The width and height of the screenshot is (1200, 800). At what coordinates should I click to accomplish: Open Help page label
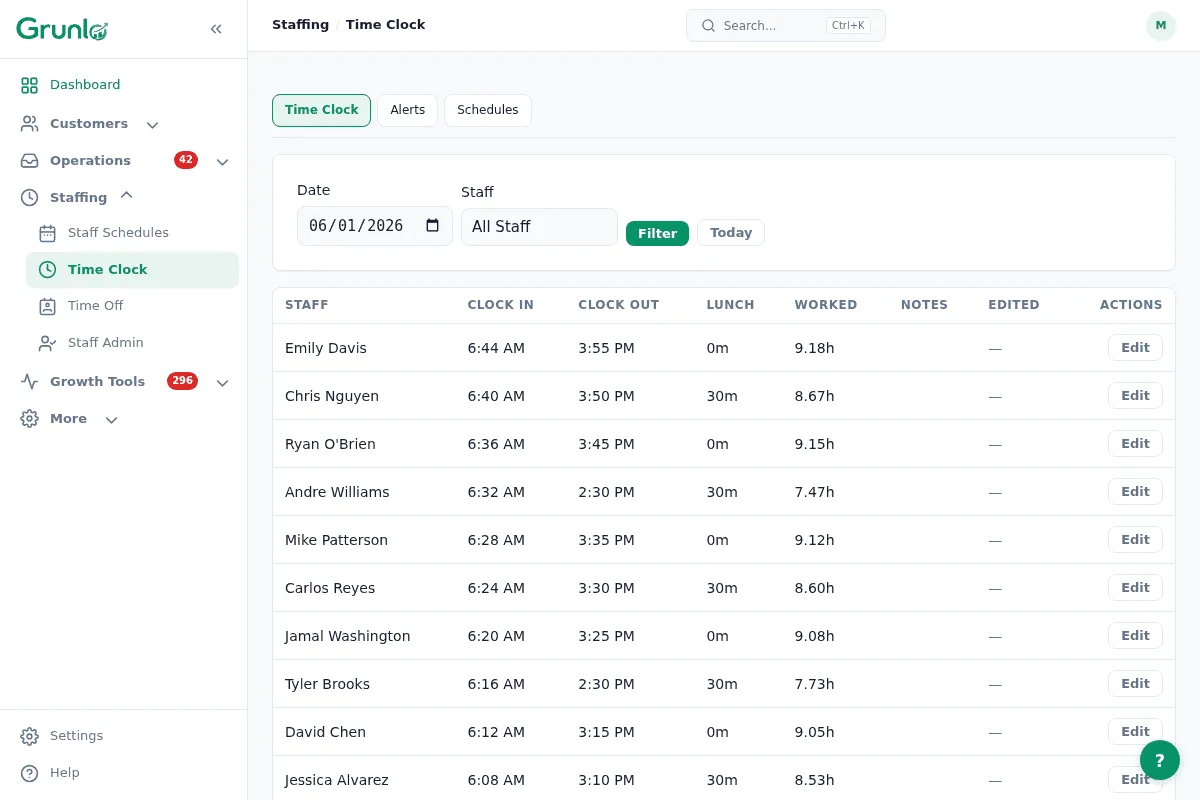tap(64, 773)
